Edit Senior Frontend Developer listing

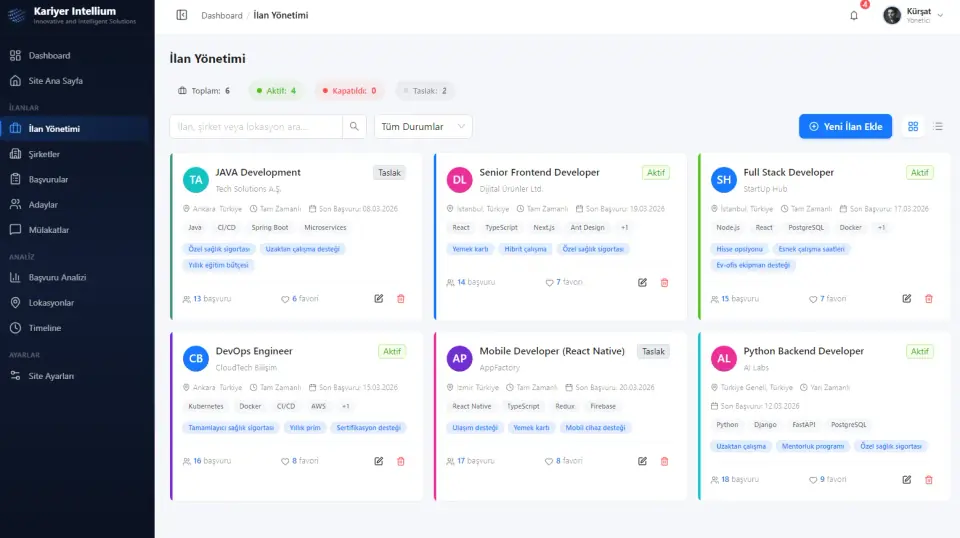click(642, 283)
